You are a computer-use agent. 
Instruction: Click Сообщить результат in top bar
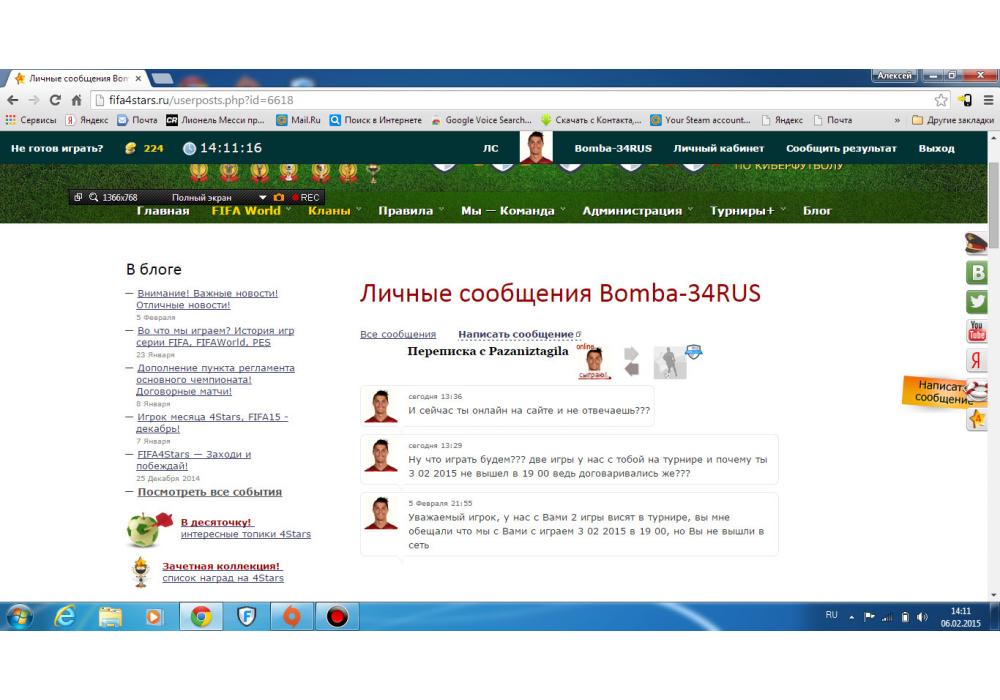coord(841,148)
